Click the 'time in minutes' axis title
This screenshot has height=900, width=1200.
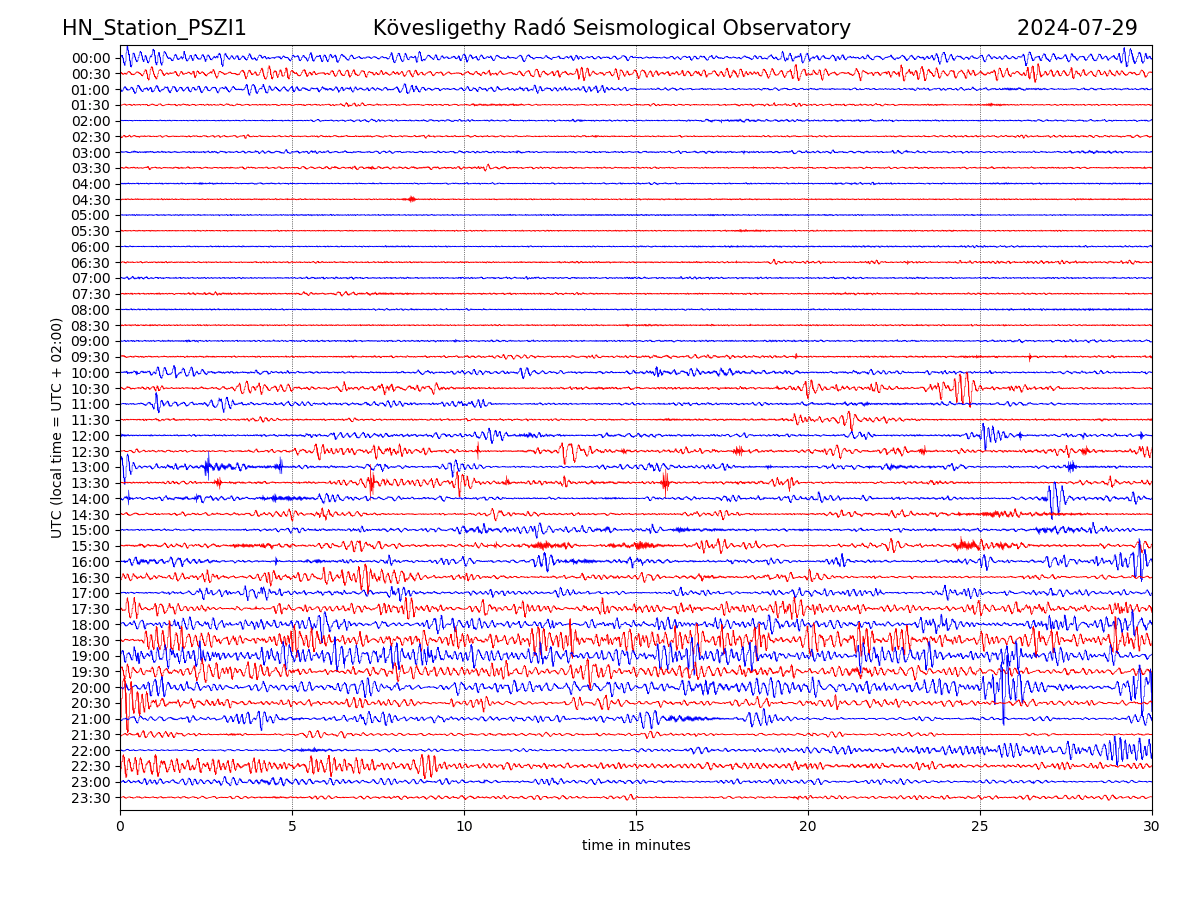(636, 846)
